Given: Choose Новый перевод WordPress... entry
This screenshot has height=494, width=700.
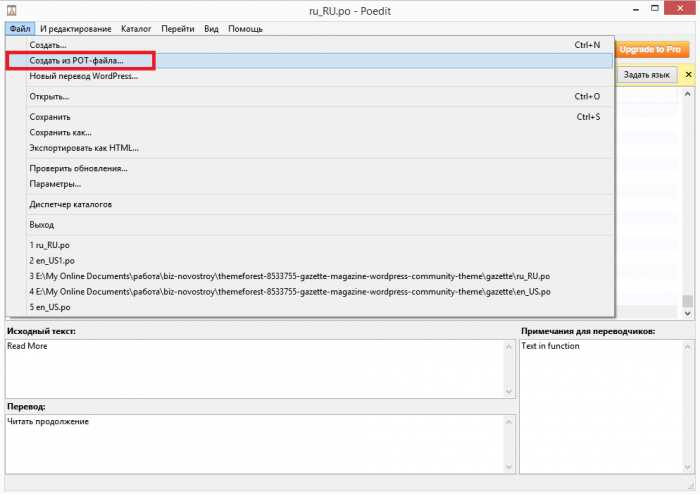Looking at the screenshot, I should click(x=310, y=76).
